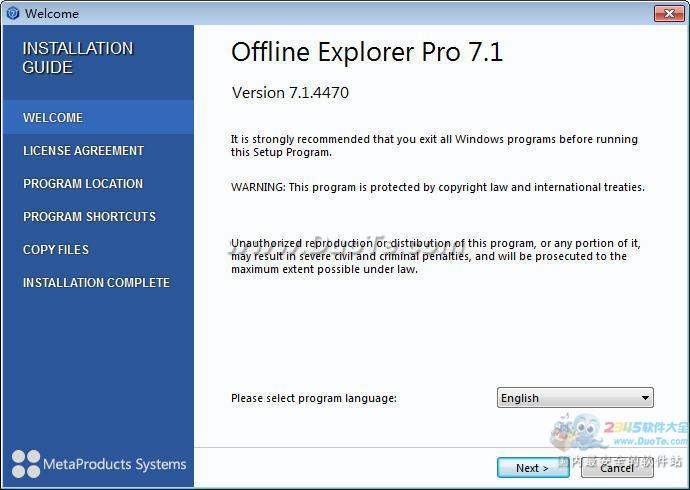Image resolution: width=690 pixels, height=490 pixels.
Task: Click the Cancel button
Action: [617, 468]
